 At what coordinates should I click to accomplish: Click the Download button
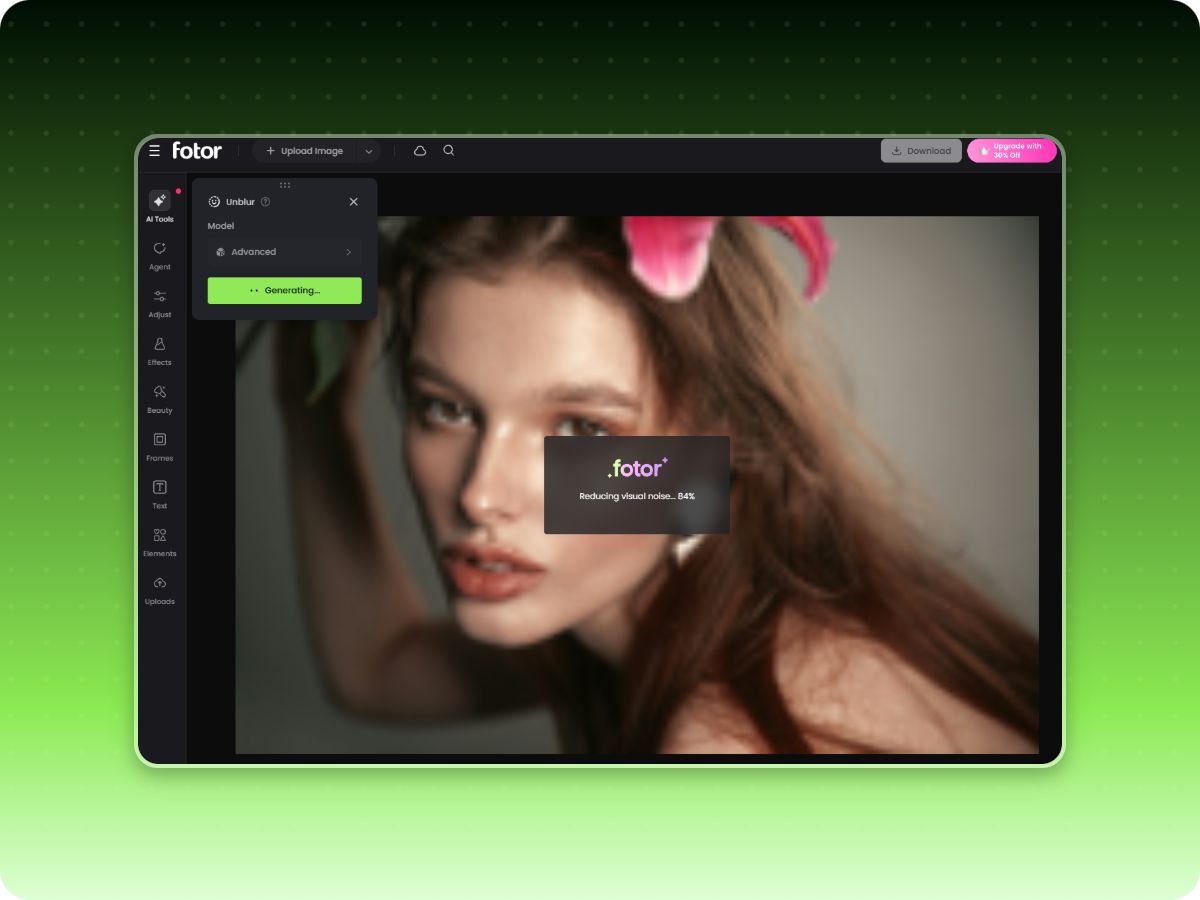pyautogui.click(x=921, y=151)
